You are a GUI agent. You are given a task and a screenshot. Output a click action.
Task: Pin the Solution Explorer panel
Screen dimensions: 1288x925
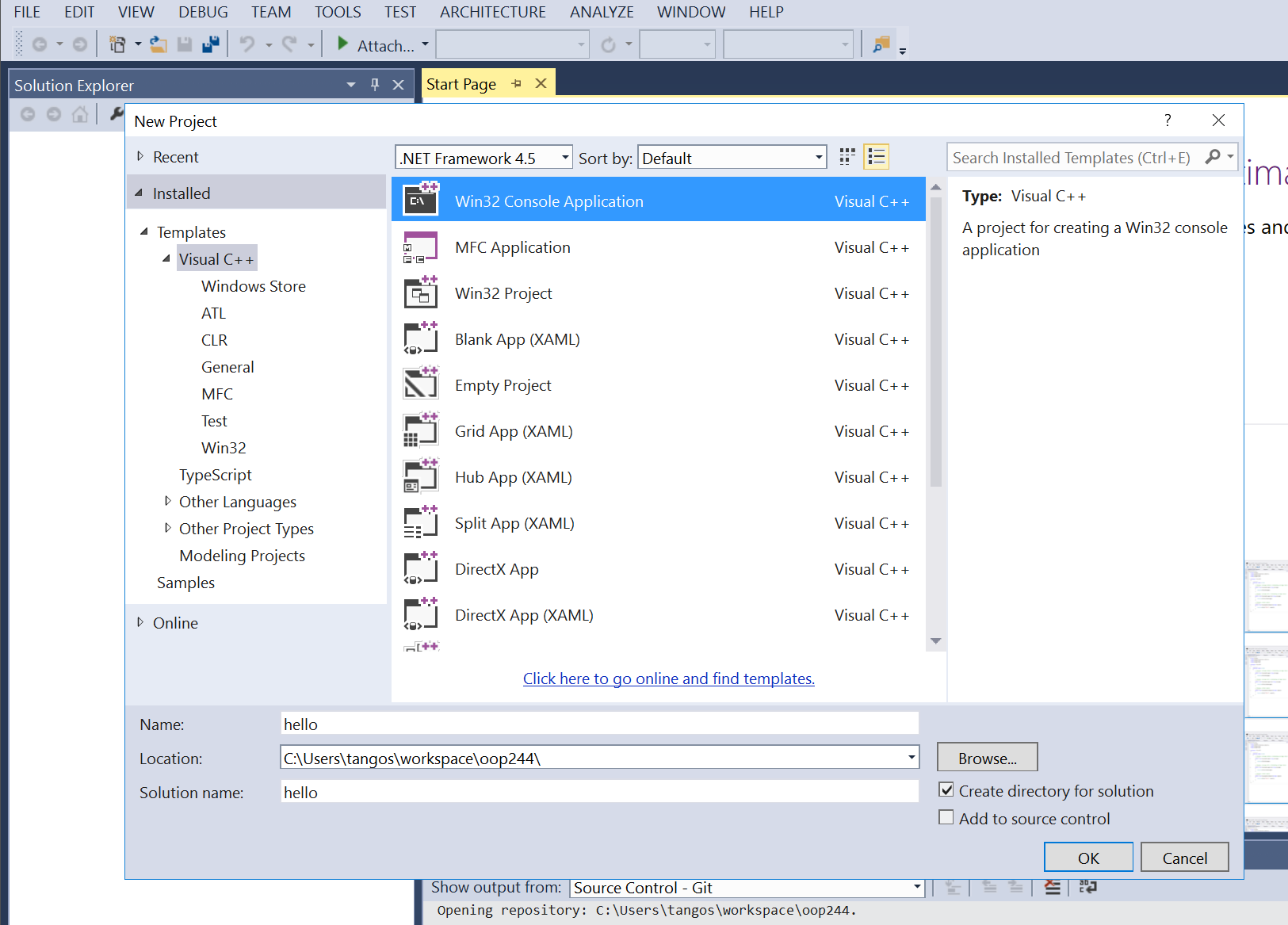pos(375,85)
